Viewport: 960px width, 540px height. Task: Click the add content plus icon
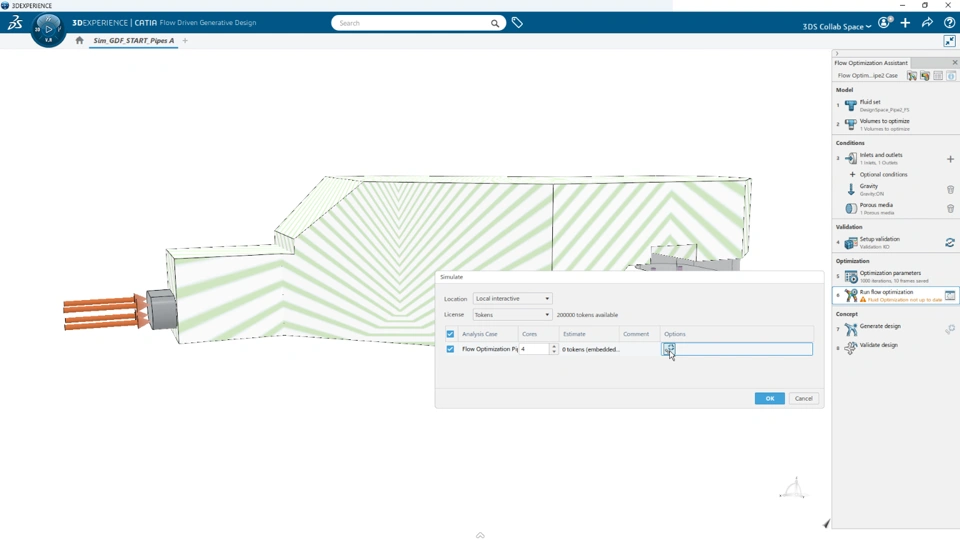click(905, 23)
